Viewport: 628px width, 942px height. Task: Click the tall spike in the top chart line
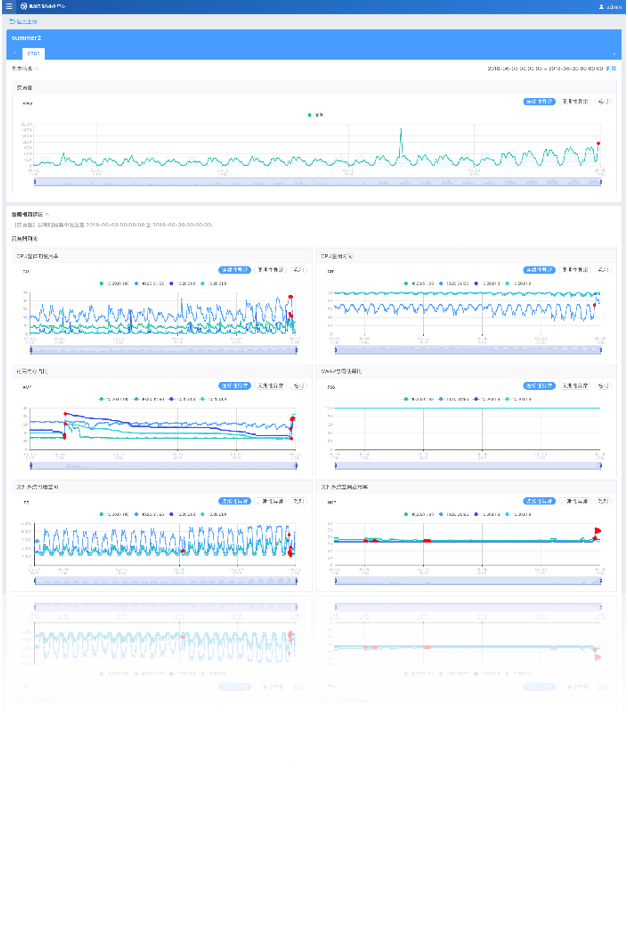[401, 132]
